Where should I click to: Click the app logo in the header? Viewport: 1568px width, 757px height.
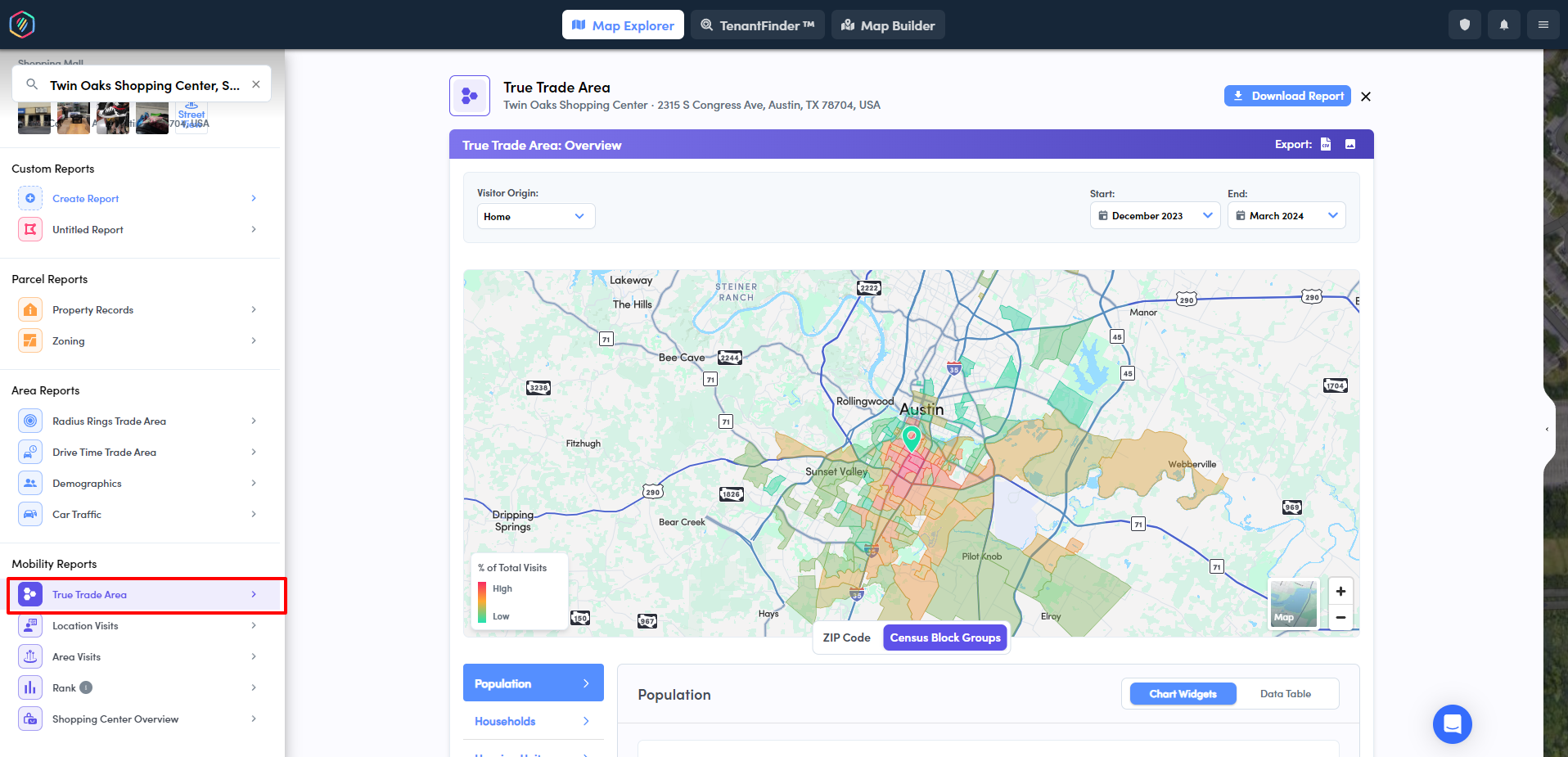[22, 25]
